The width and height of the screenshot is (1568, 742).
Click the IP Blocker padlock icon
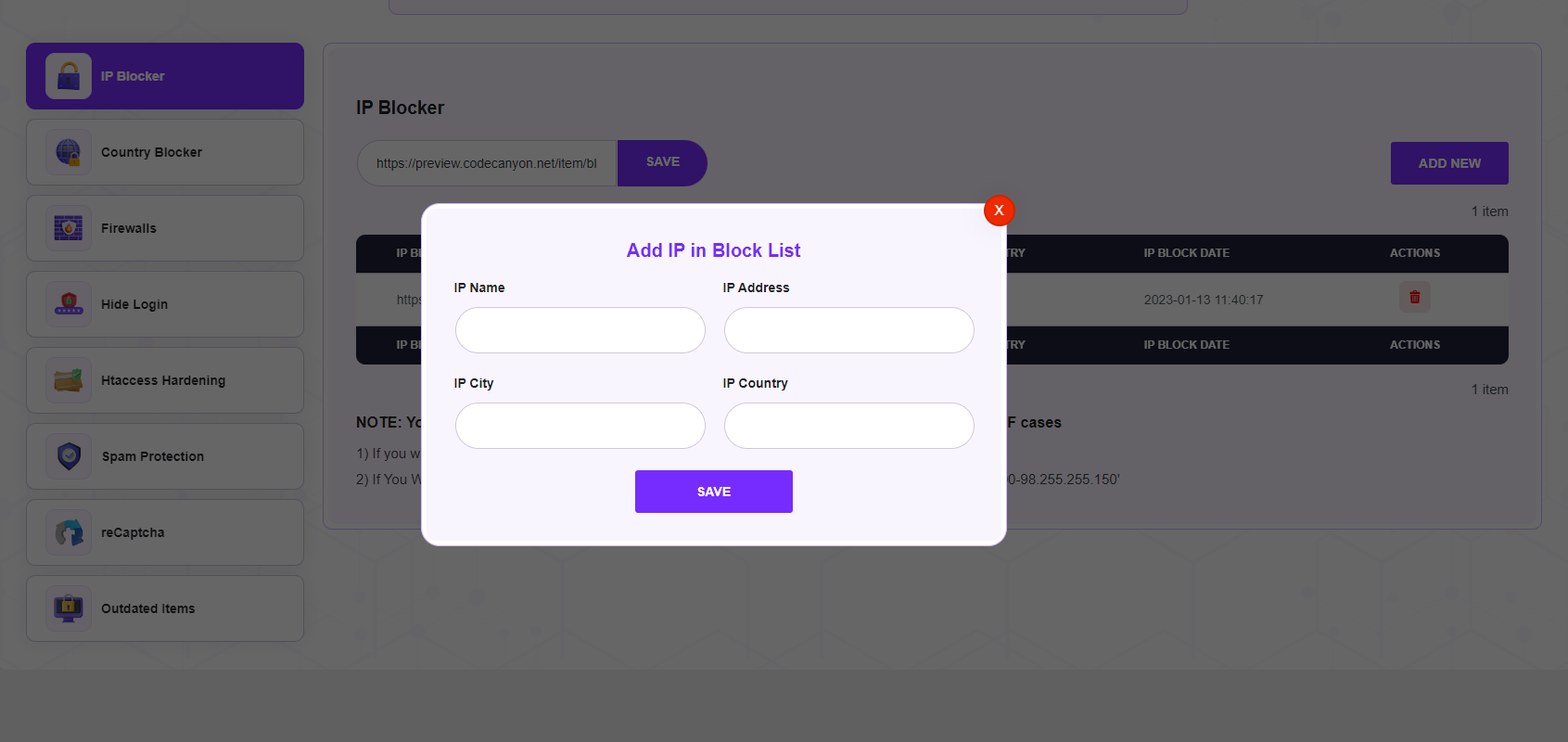[69, 76]
